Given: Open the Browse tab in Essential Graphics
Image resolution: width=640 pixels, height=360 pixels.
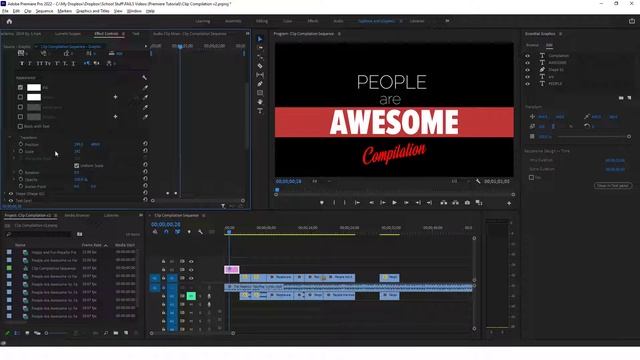Looking at the screenshot, I should click(x=532, y=45).
